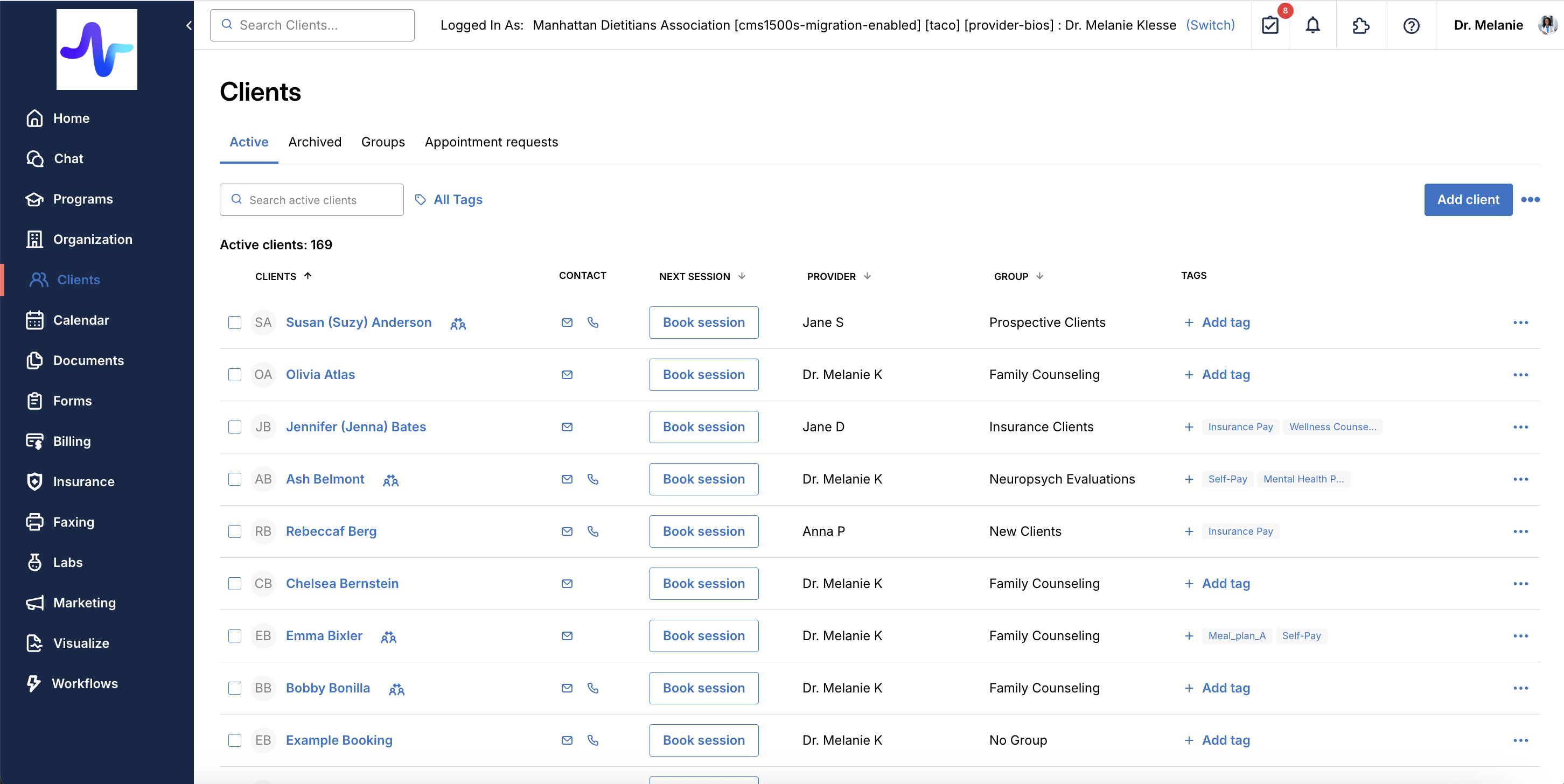Check the box next to Rebeccaf Berg
The image size is (1564, 784).
click(x=234, y=531)
